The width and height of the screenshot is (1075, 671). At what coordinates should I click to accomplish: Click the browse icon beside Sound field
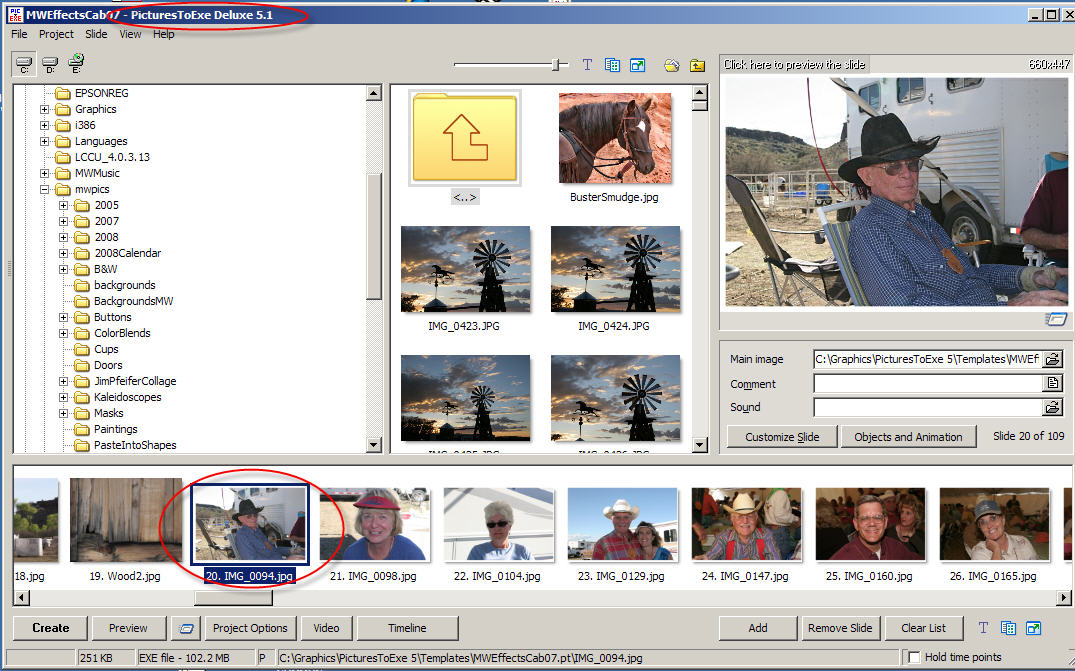point(1052,407)
